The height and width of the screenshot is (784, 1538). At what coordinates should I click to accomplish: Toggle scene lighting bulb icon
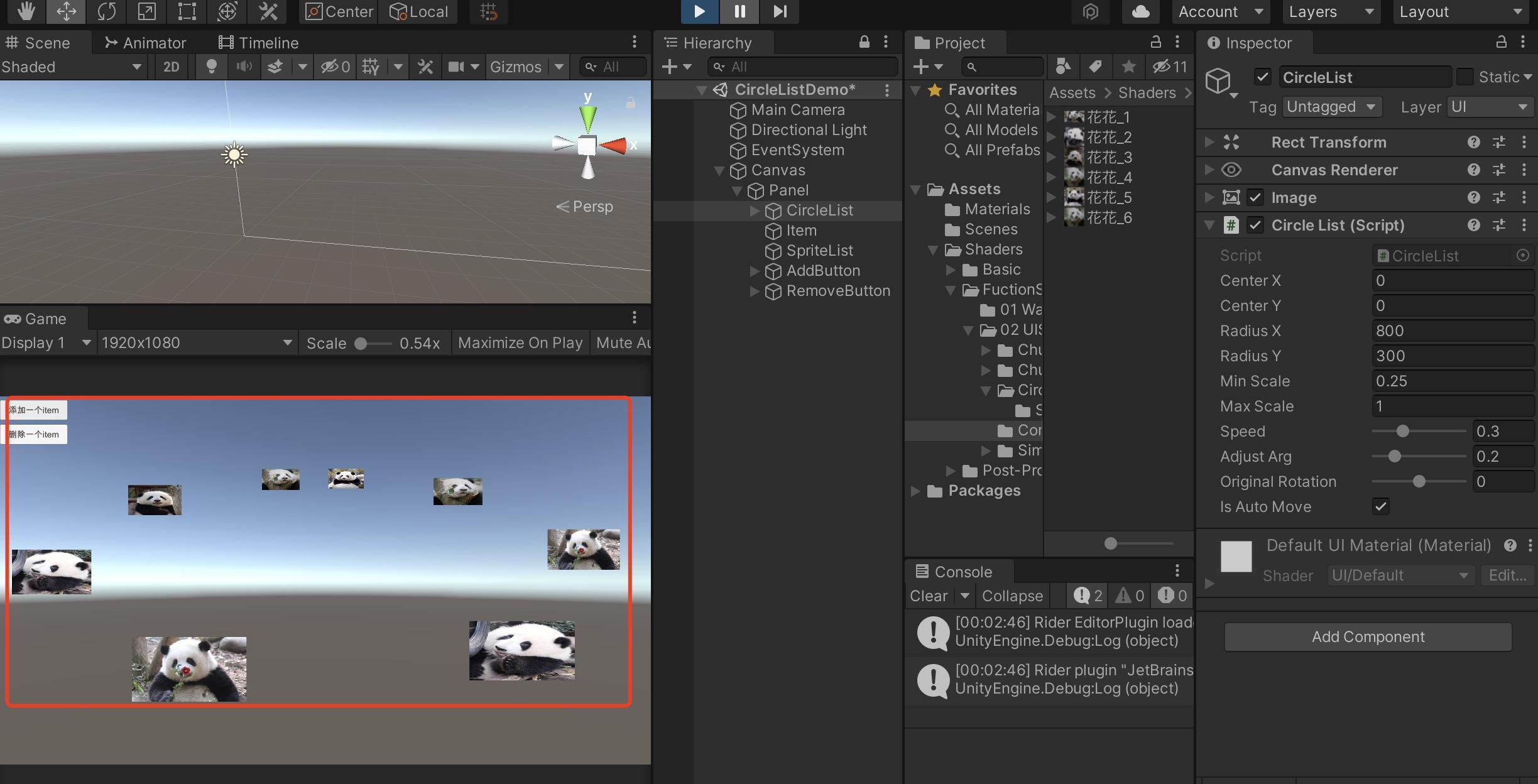tap(212, 67)
